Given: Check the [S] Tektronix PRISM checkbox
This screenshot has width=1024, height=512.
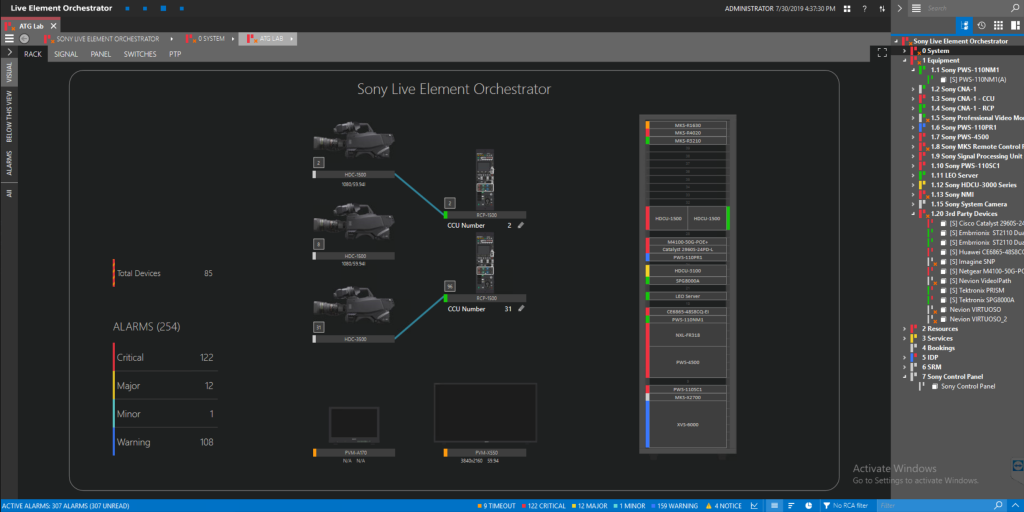Looking at the screenshot, I should click(x=944, y=290).
